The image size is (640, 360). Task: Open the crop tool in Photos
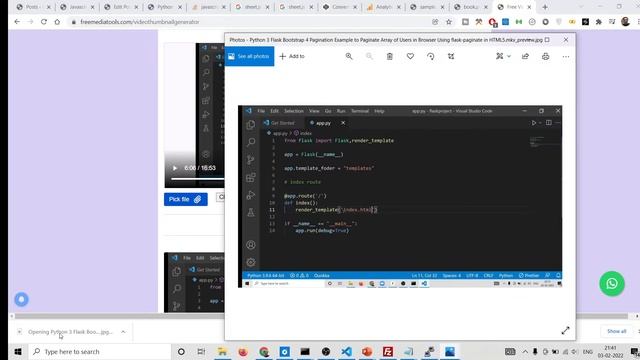(451, 56)
